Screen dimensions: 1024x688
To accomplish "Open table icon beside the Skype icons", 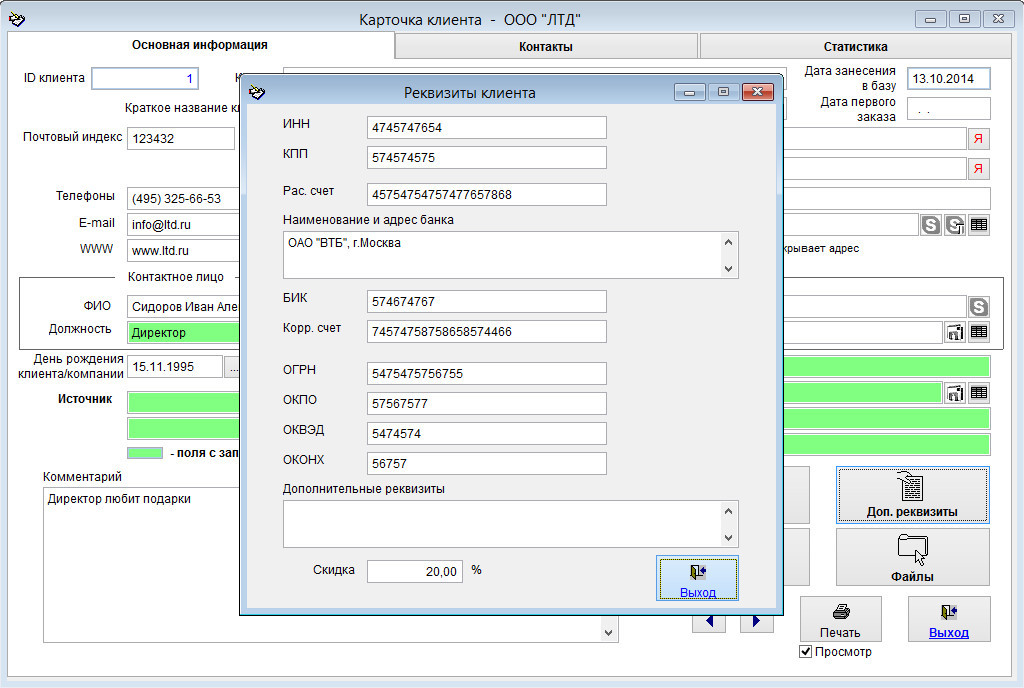I will tap(979, 225).
